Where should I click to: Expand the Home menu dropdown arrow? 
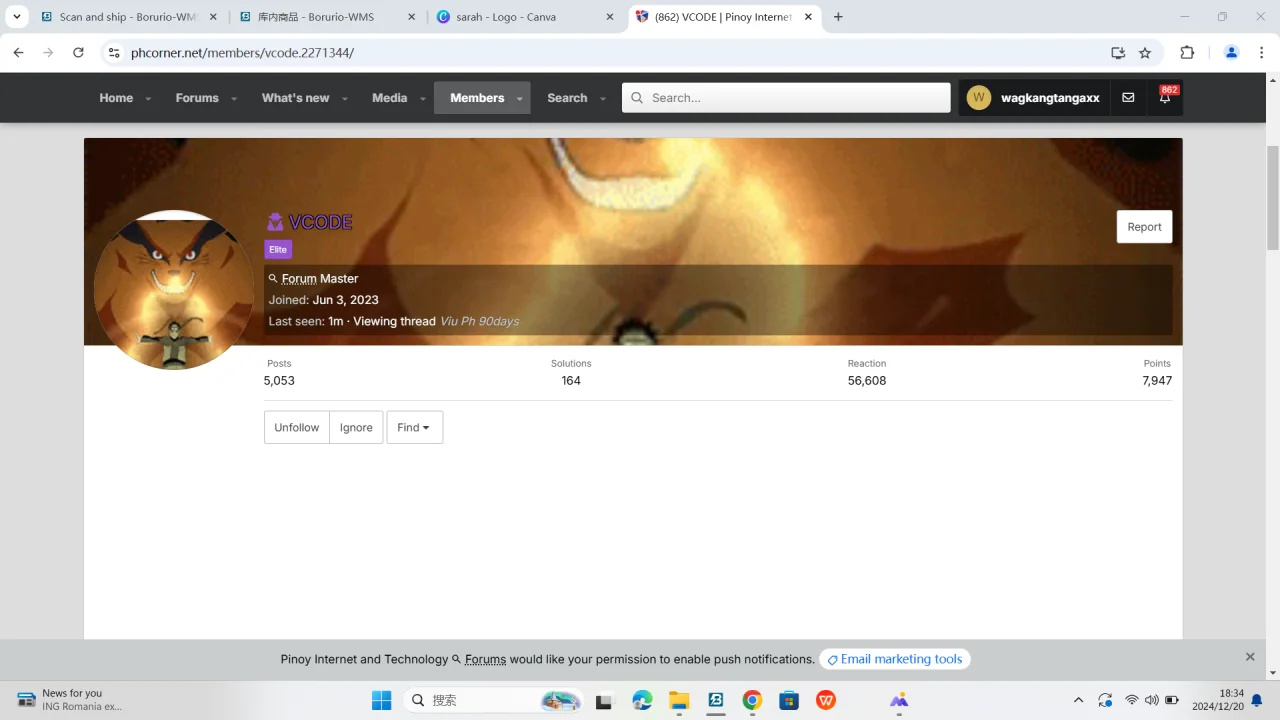click(148, 99)
